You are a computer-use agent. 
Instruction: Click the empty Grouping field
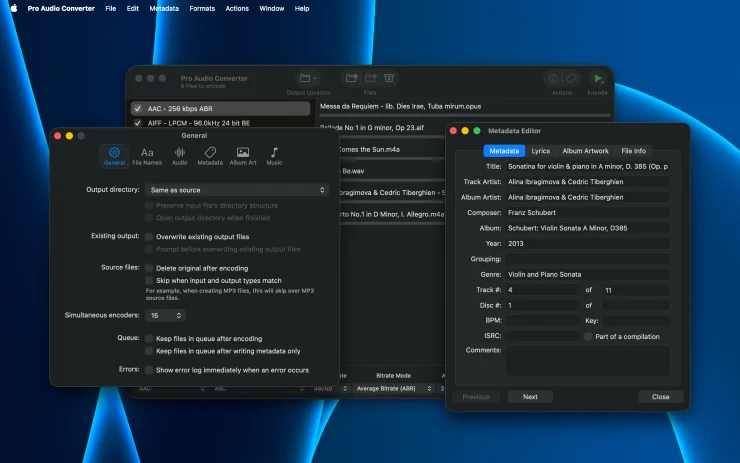click(x=588, y=259)
